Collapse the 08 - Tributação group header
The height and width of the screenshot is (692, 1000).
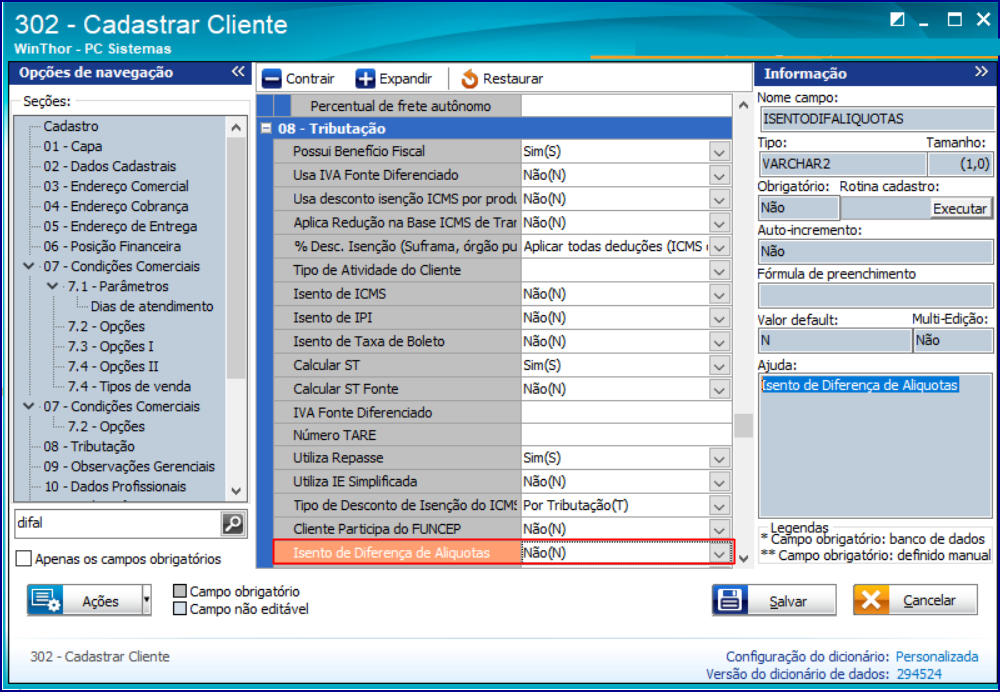[x=267, y=128]
